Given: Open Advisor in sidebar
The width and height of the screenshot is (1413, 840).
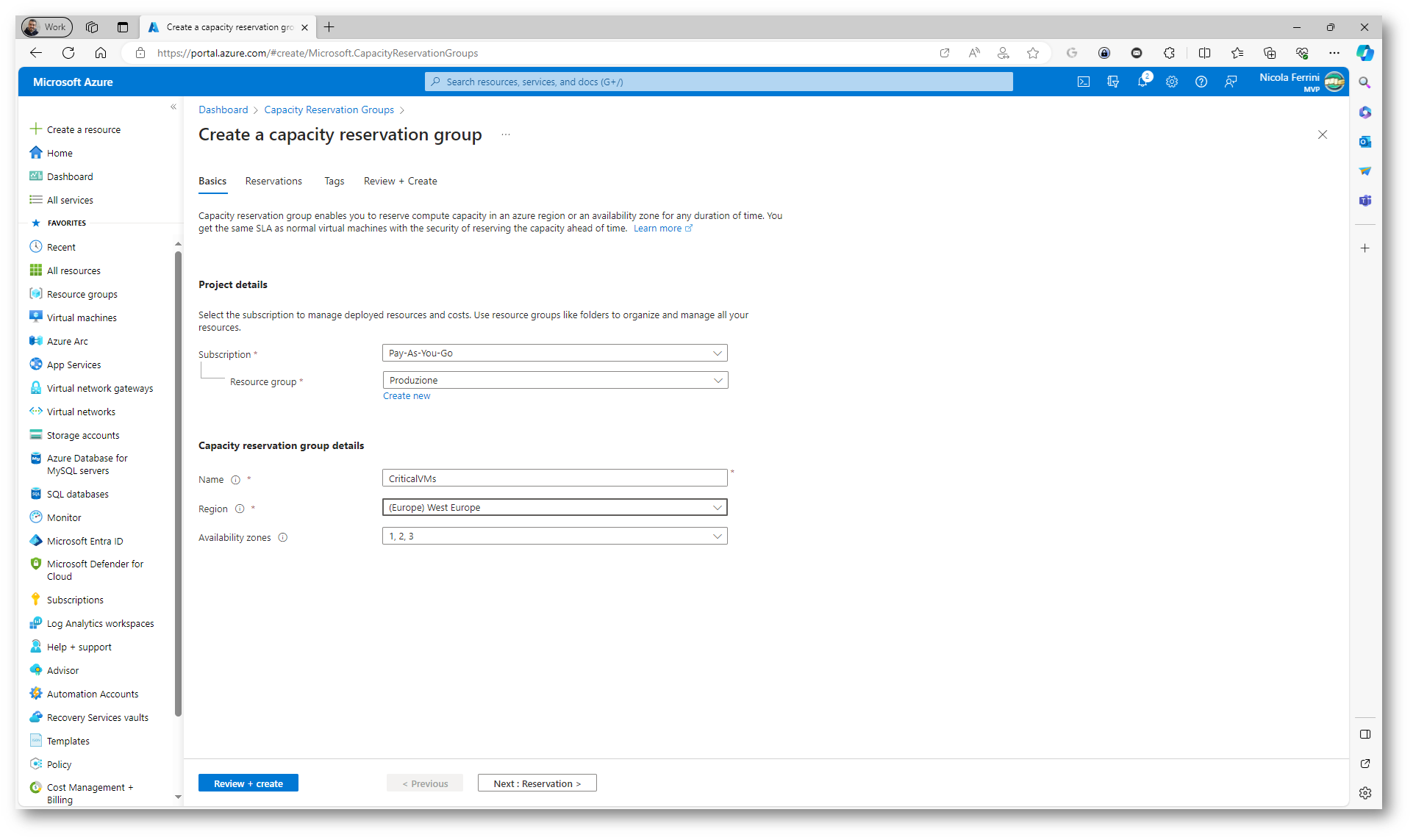Looking at the screenshot, I should click(x=62, y=670).
